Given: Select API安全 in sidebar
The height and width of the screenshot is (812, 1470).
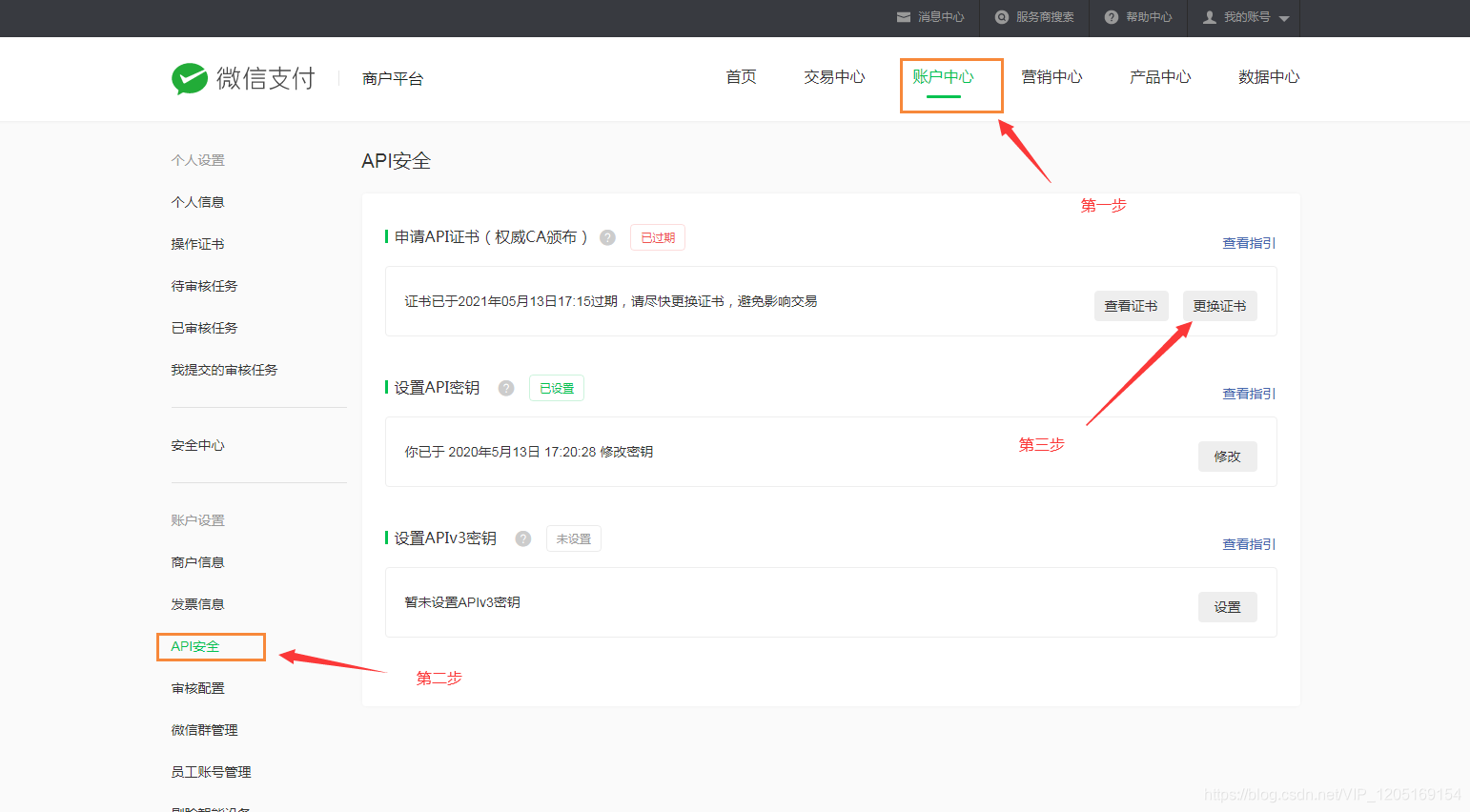Looking at the screenshot, I should 195,646.
